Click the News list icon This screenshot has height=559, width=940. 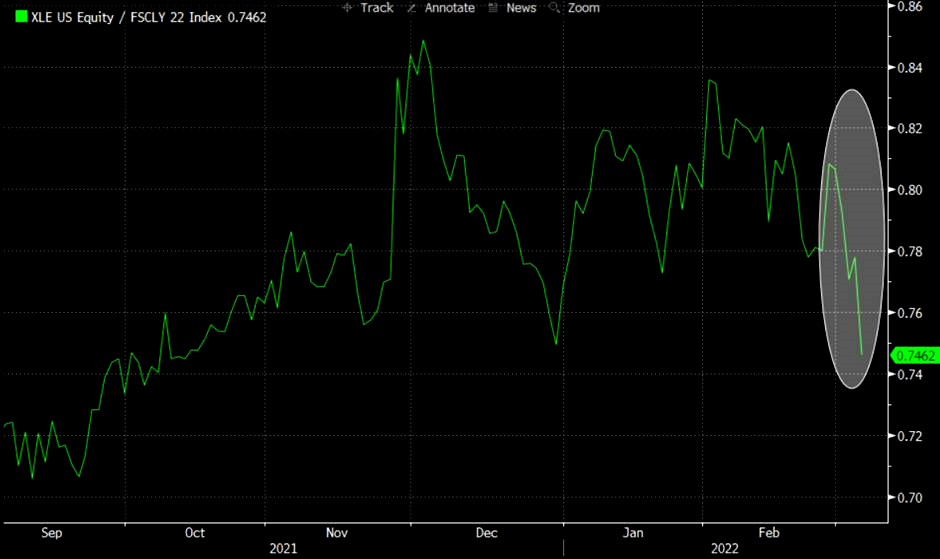click(493, 8)
